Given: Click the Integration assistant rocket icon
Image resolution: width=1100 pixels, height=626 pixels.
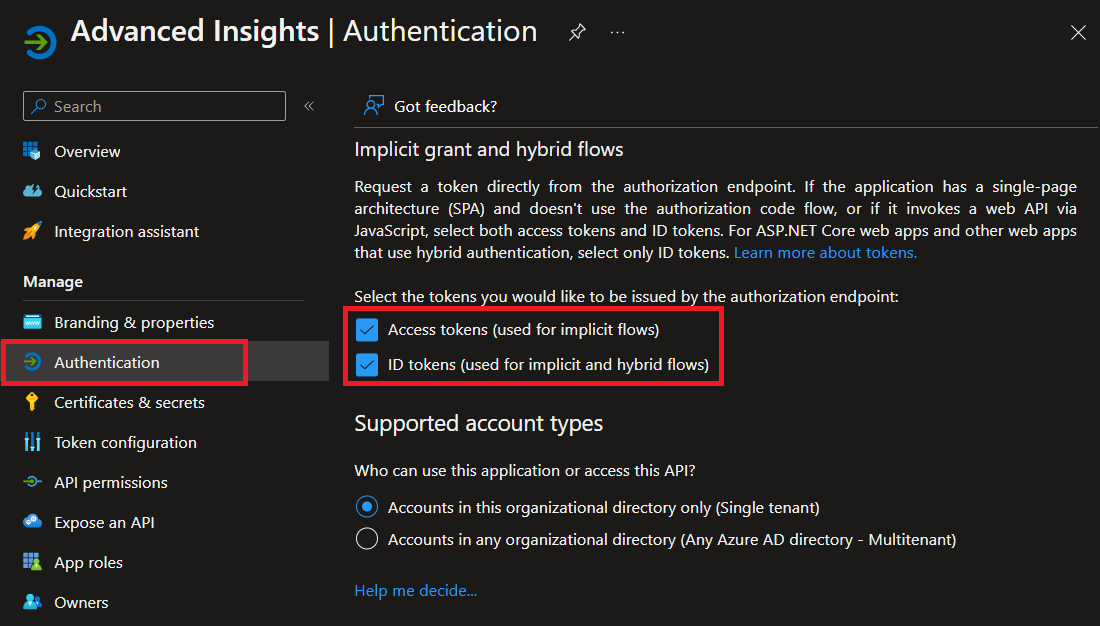Looking at the screenshot, I should point(33,231).
